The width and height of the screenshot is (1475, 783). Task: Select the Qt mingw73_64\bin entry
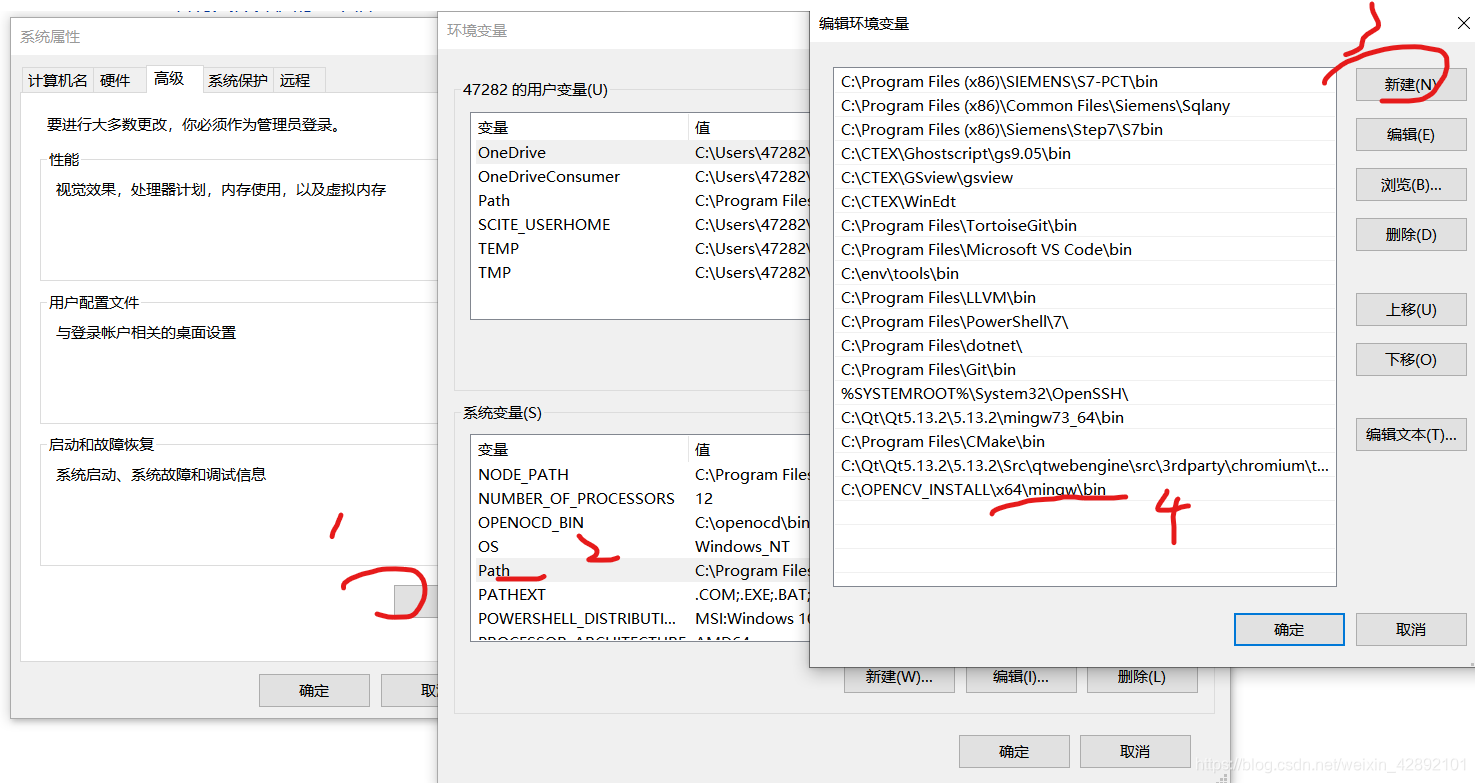tap(1084, 418)
